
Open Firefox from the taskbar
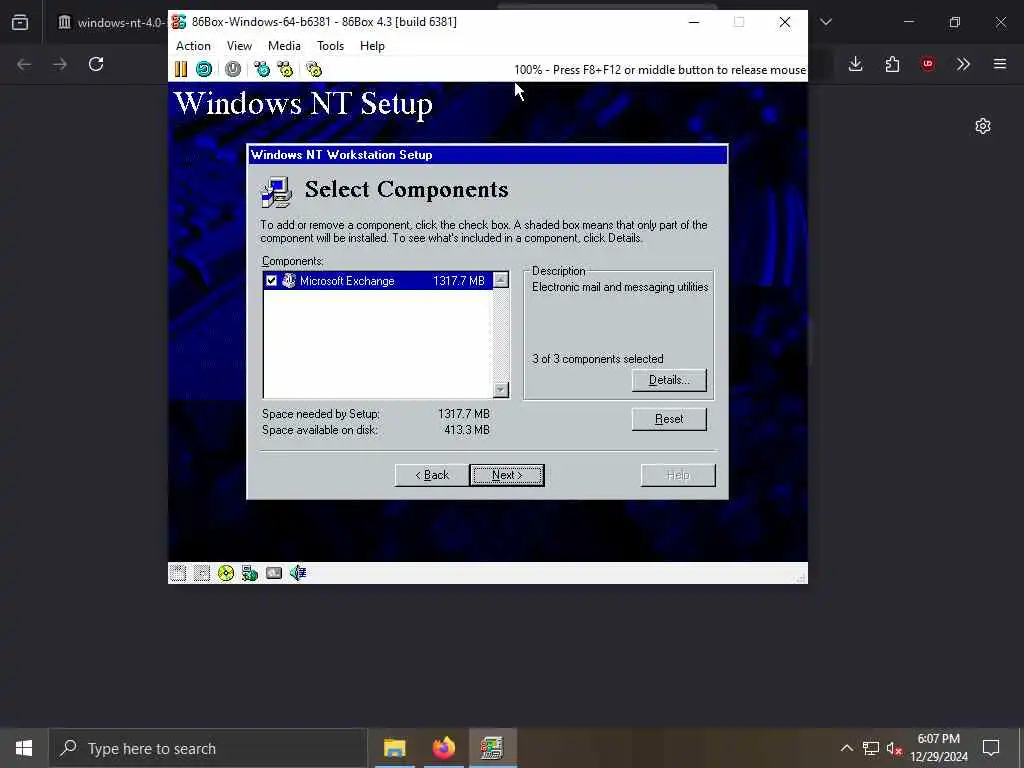click(443, 748)
